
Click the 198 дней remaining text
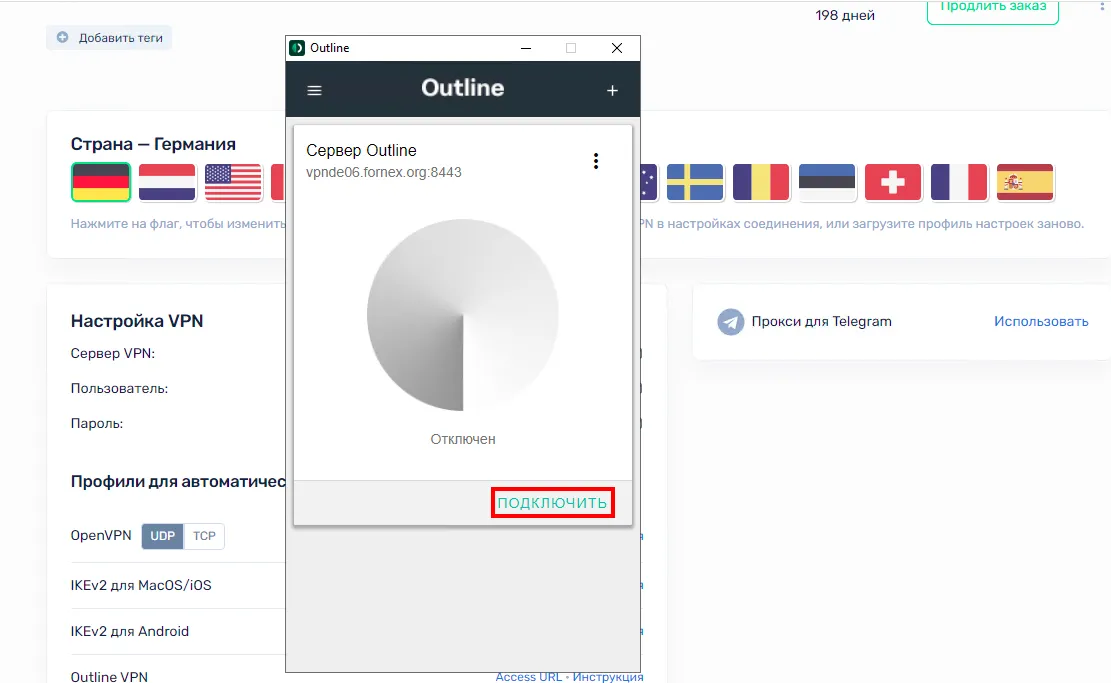coord(845,16)
